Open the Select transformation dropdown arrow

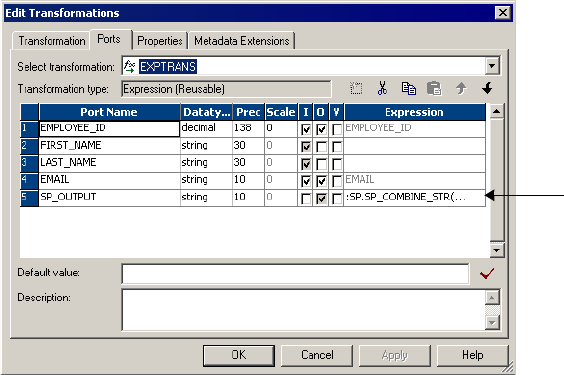pyautogui.click(x=492, y=66)
